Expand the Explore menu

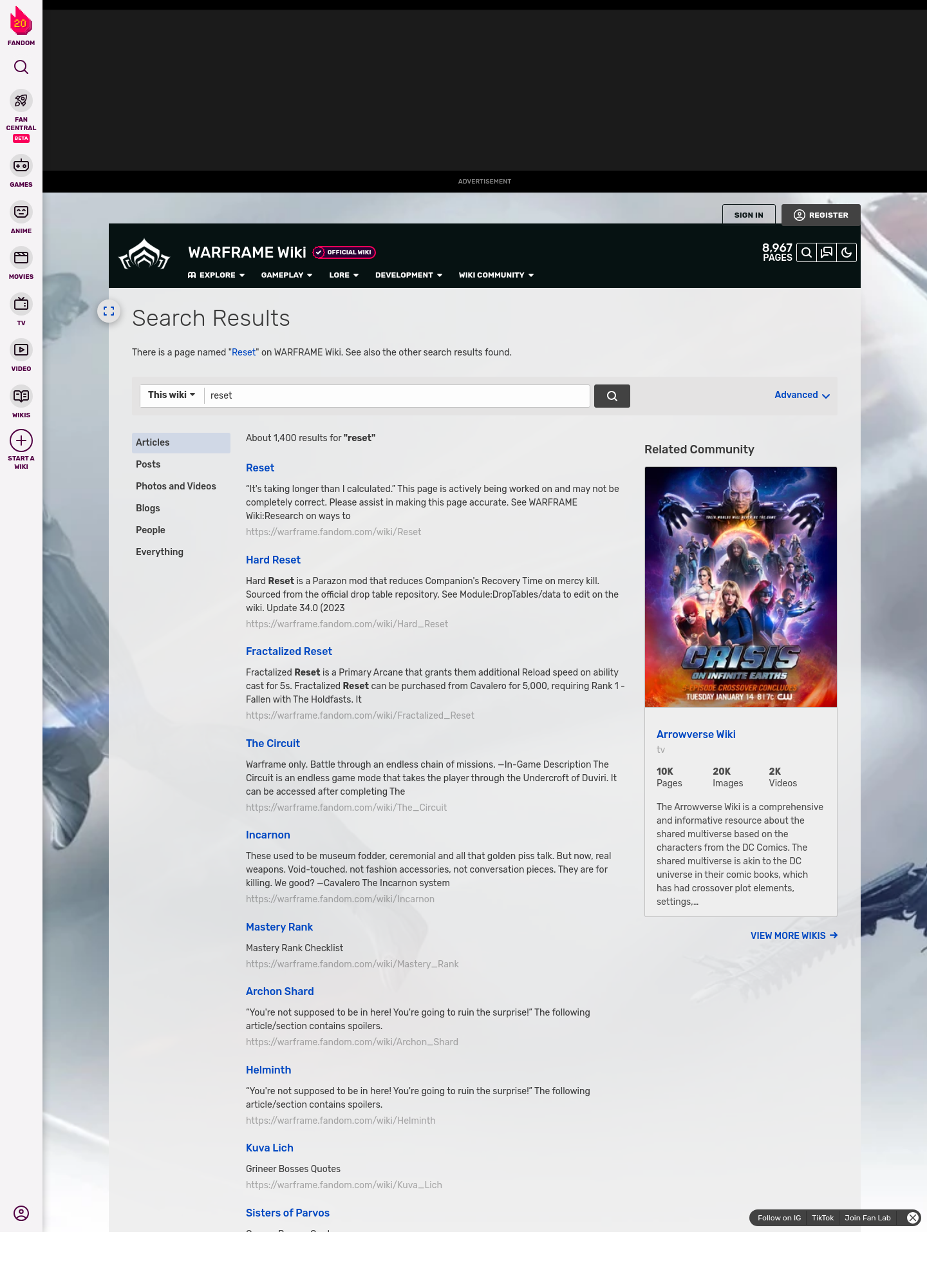pos(216,275)
